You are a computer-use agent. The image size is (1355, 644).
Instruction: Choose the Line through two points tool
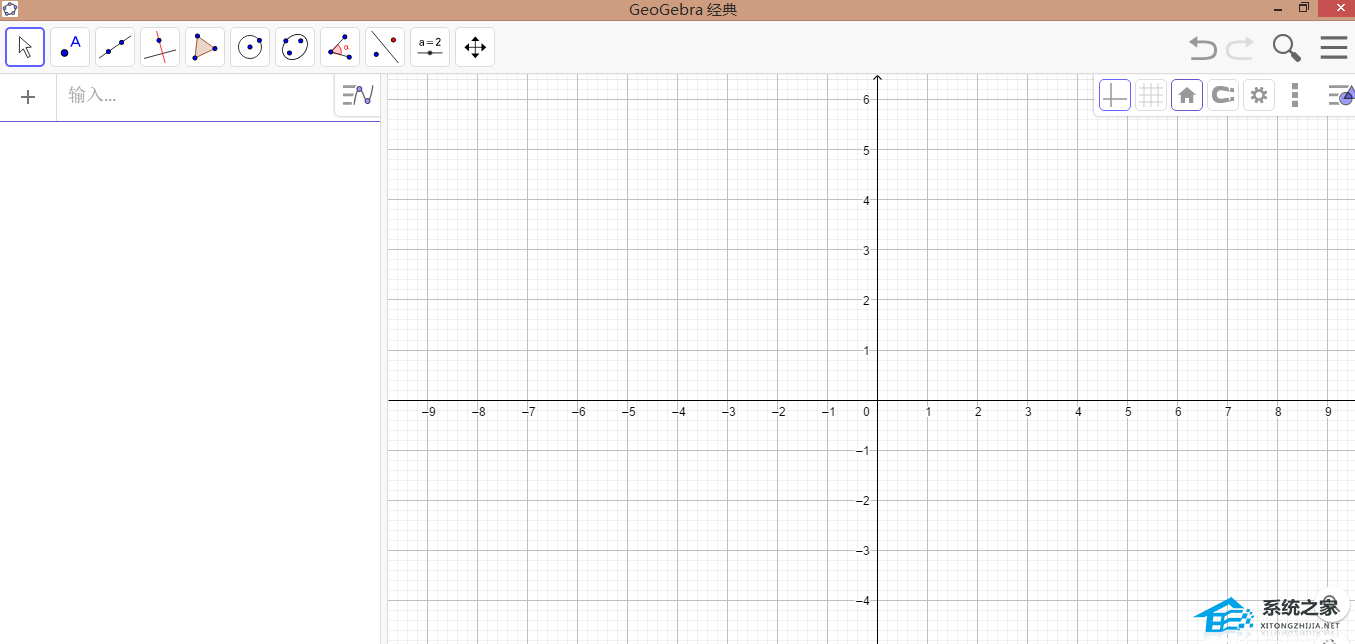tap(115, 47)
